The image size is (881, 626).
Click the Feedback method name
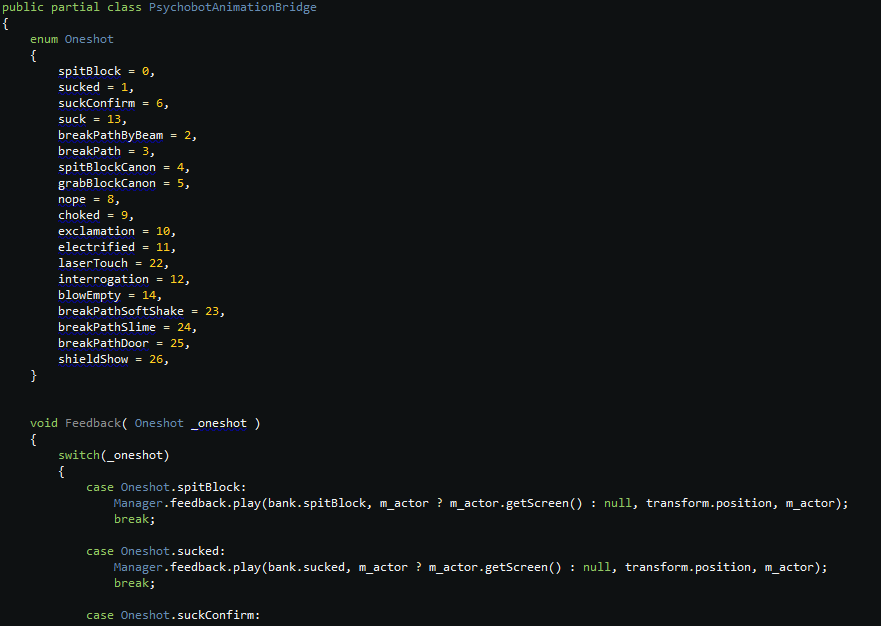(93, 423)
